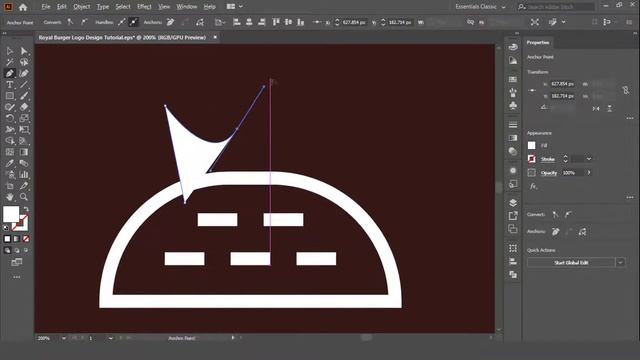The height and width of the screenshot is (360, 640).
Task: Open Asset Export panel icon
Action: point(513,216)
